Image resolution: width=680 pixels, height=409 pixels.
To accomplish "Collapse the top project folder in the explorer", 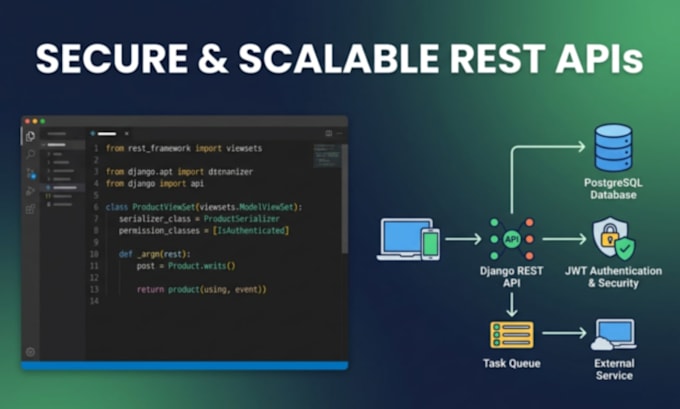I will (x=63, y=145).
